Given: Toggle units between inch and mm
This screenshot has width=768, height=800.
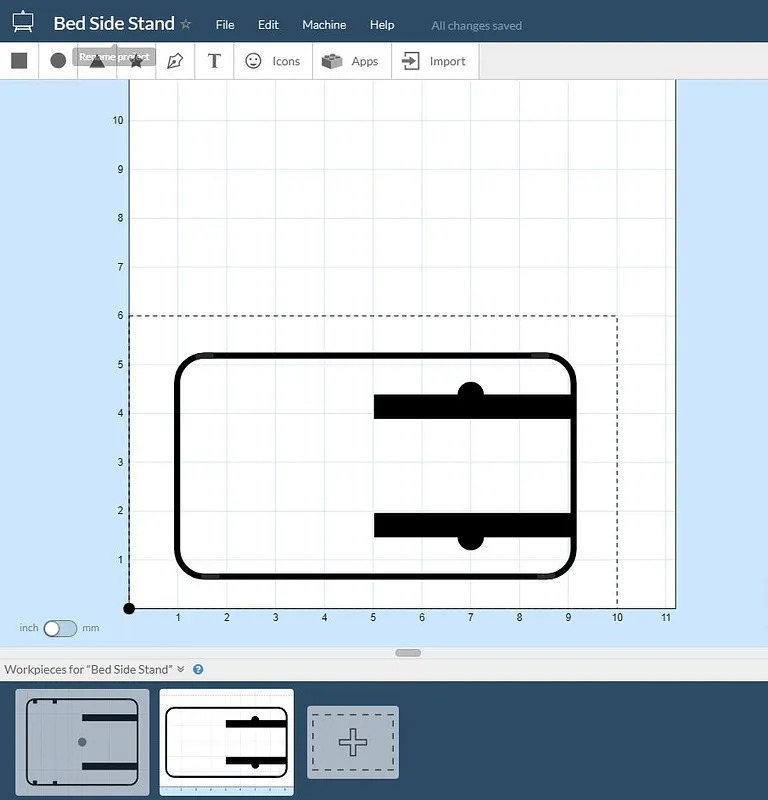Looking at the screenshot, I should point(59,628).
